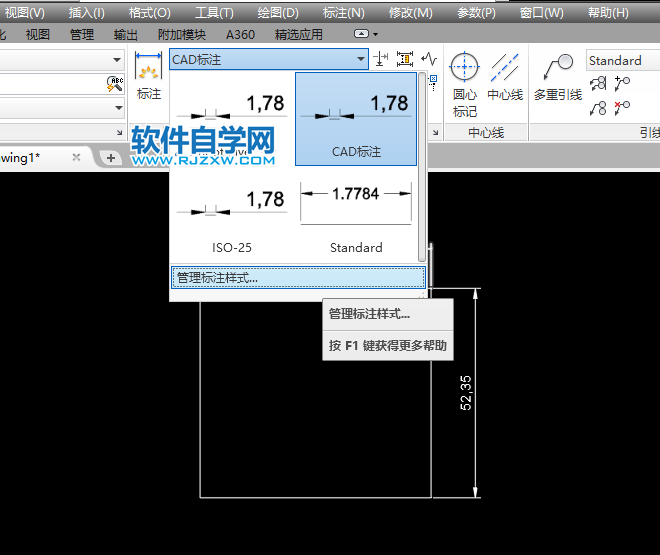Viewport: 660px width, 555px height.
Task: Click the remove leader icon
Action: click(x=622, y=108)
